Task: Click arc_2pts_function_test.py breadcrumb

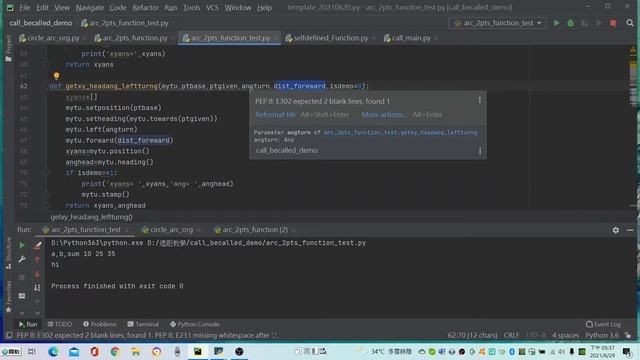Action: click(124, 23)
